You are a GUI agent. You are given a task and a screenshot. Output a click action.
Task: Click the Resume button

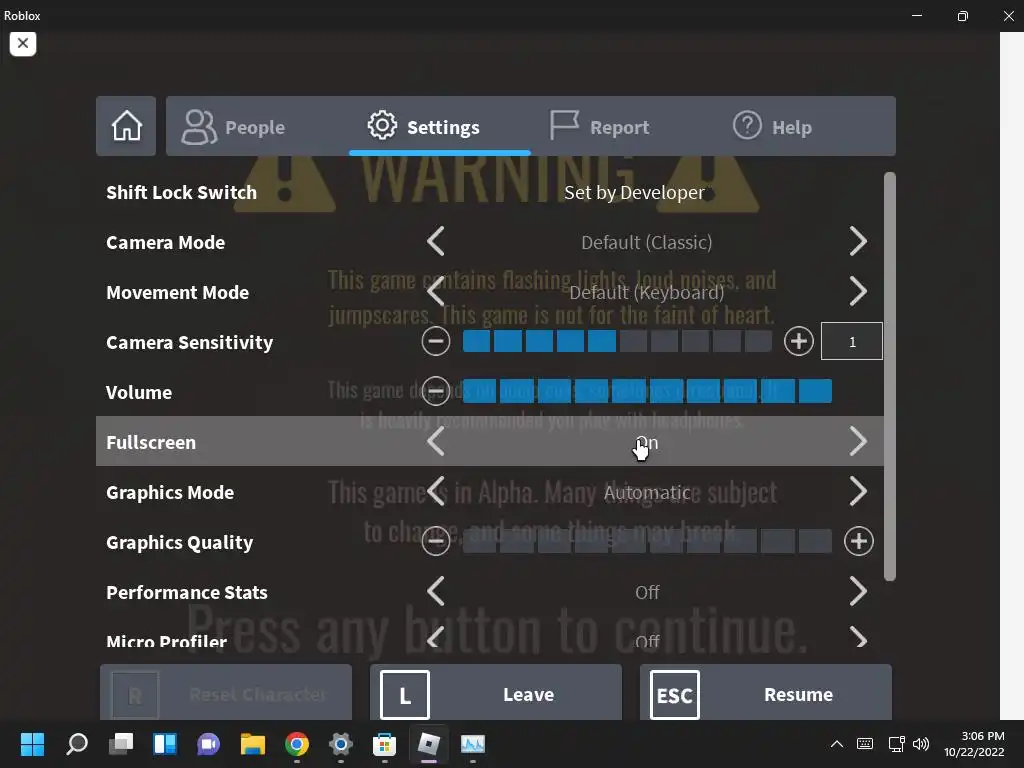pyautogui.click(x=765, y=693)
